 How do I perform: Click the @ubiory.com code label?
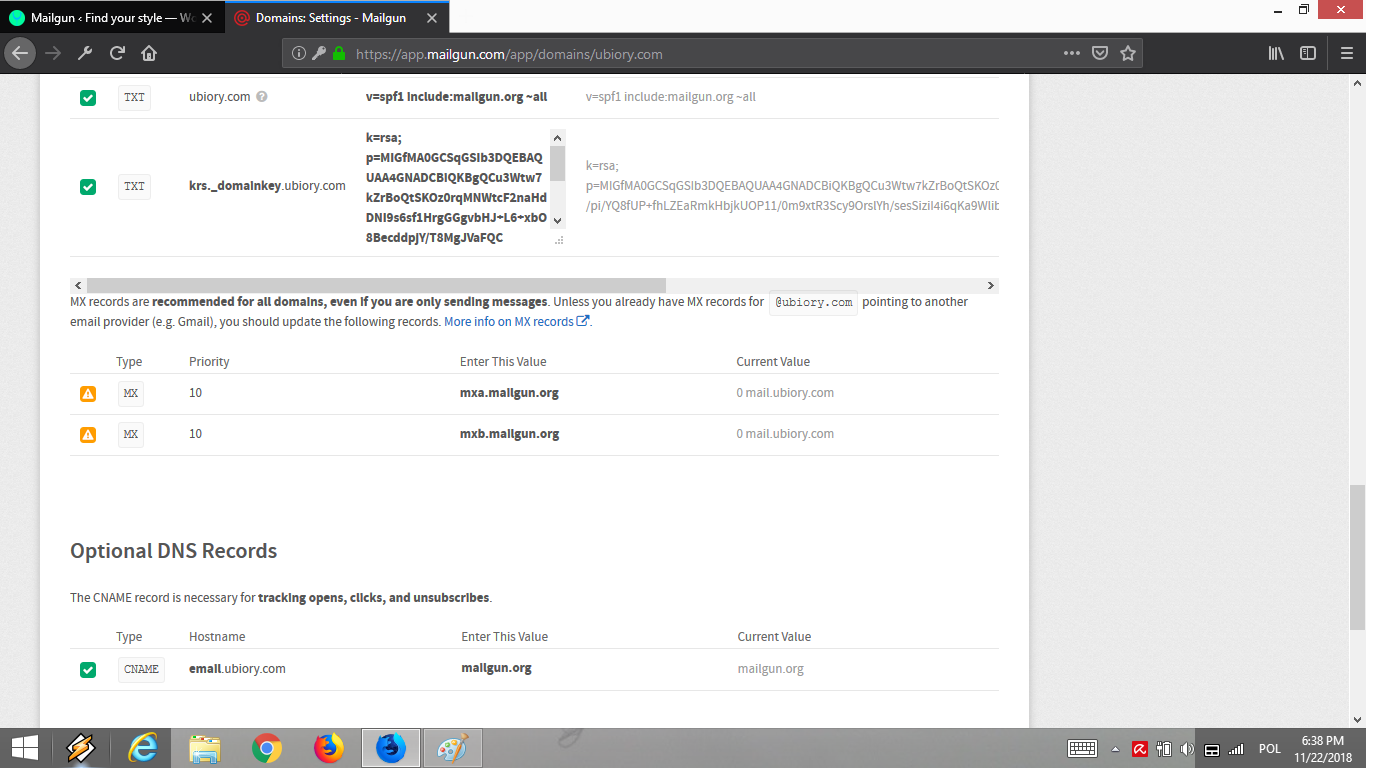[813, 302]
